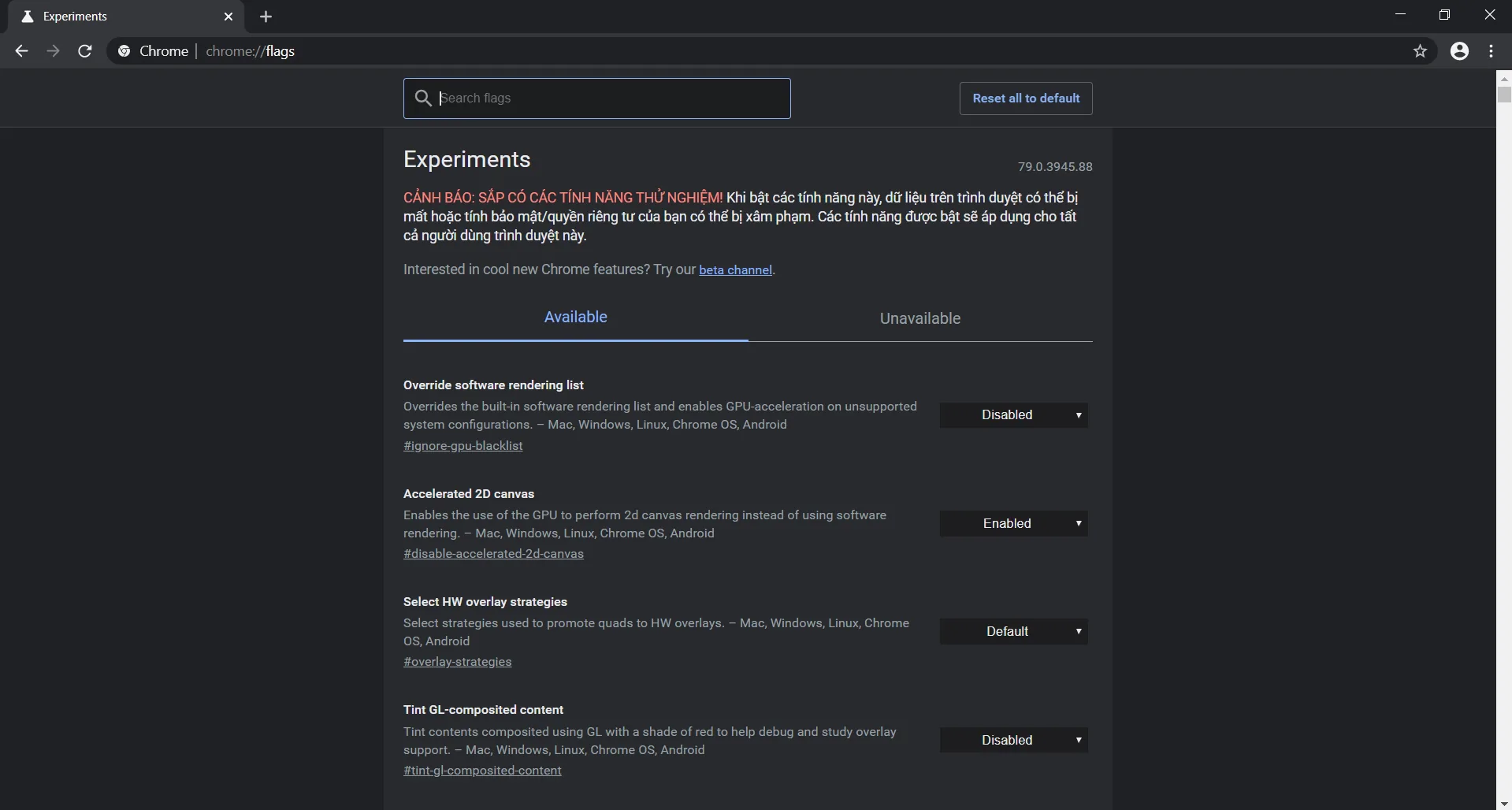Focus the Search flags input field
The height and width of the screenshot is (810, 1512).
tap(596, 98)
